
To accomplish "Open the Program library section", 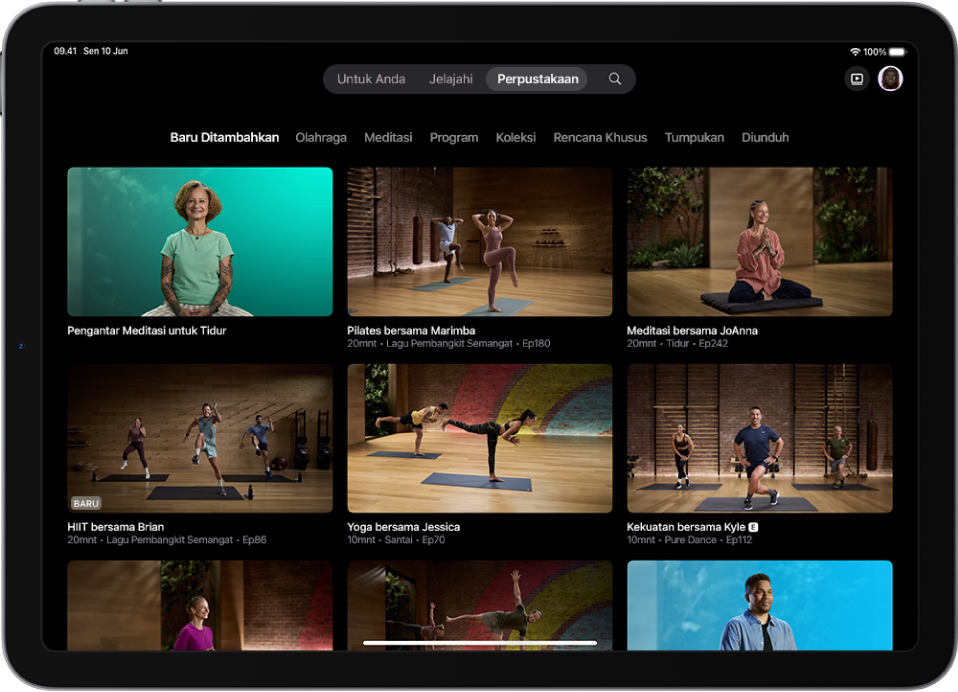I will (x=454, y=137).
